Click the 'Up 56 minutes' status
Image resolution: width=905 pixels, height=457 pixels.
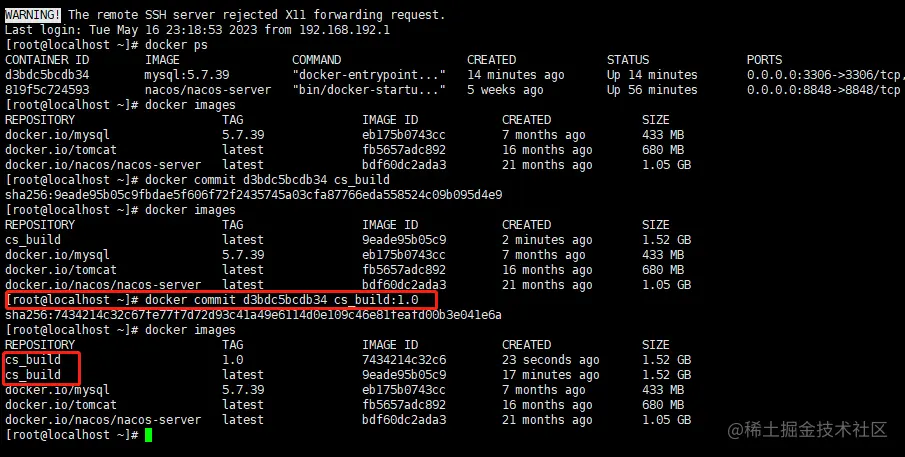point(652,90)
